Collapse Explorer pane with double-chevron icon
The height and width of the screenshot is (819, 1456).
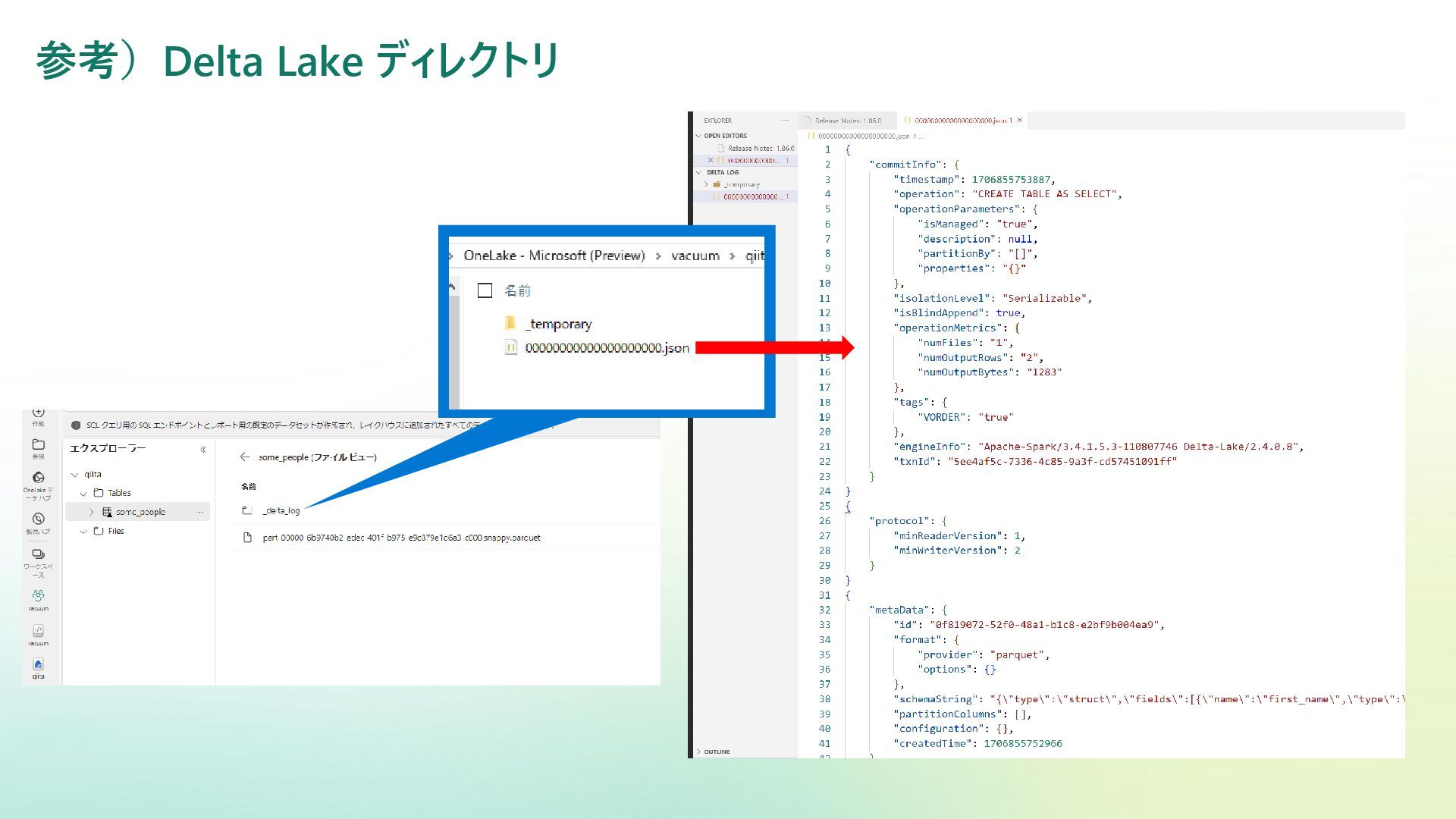pyautogui.click(x=203, y=450)
